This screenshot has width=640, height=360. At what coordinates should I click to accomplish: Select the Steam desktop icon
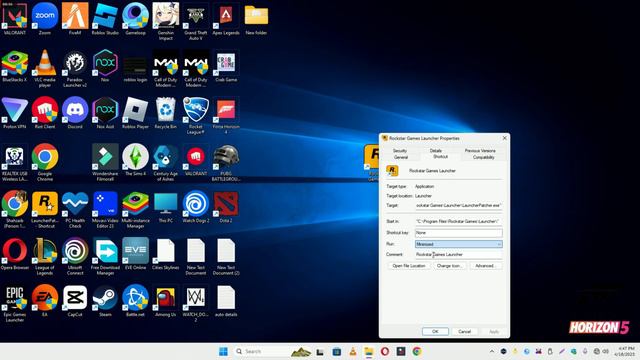(x=105, y=301)
